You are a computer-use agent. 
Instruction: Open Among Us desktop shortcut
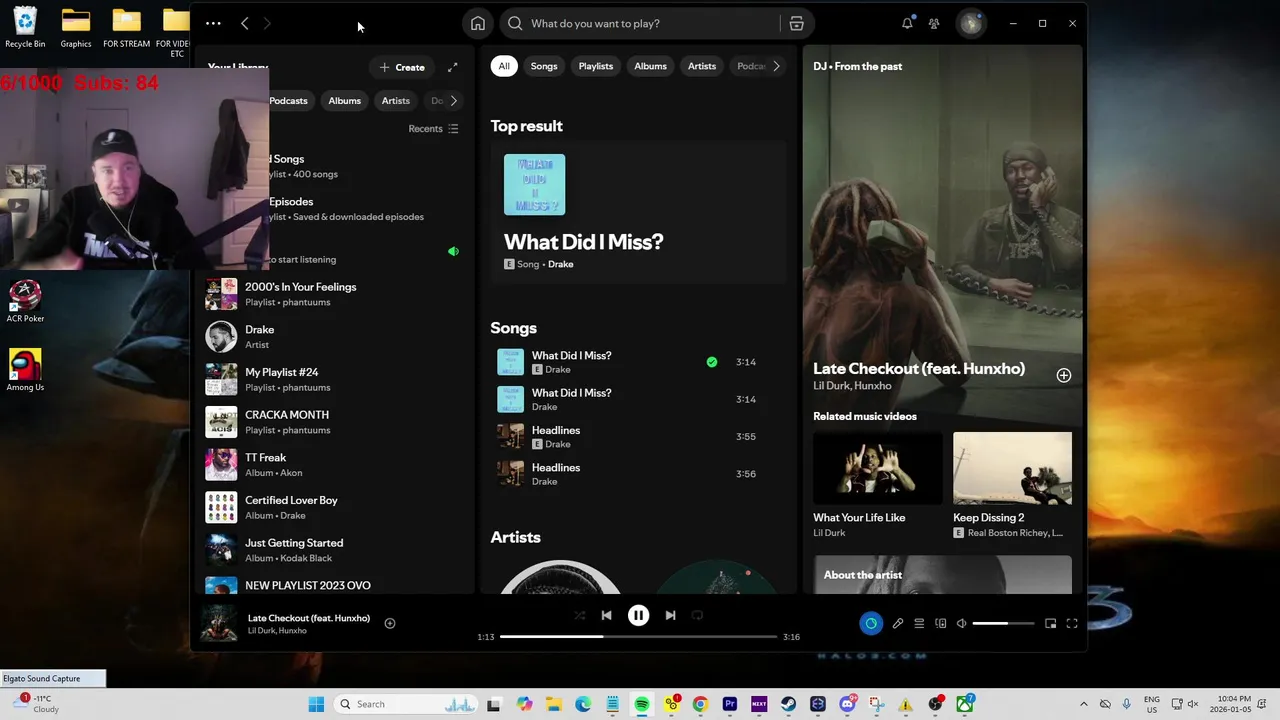25,370
